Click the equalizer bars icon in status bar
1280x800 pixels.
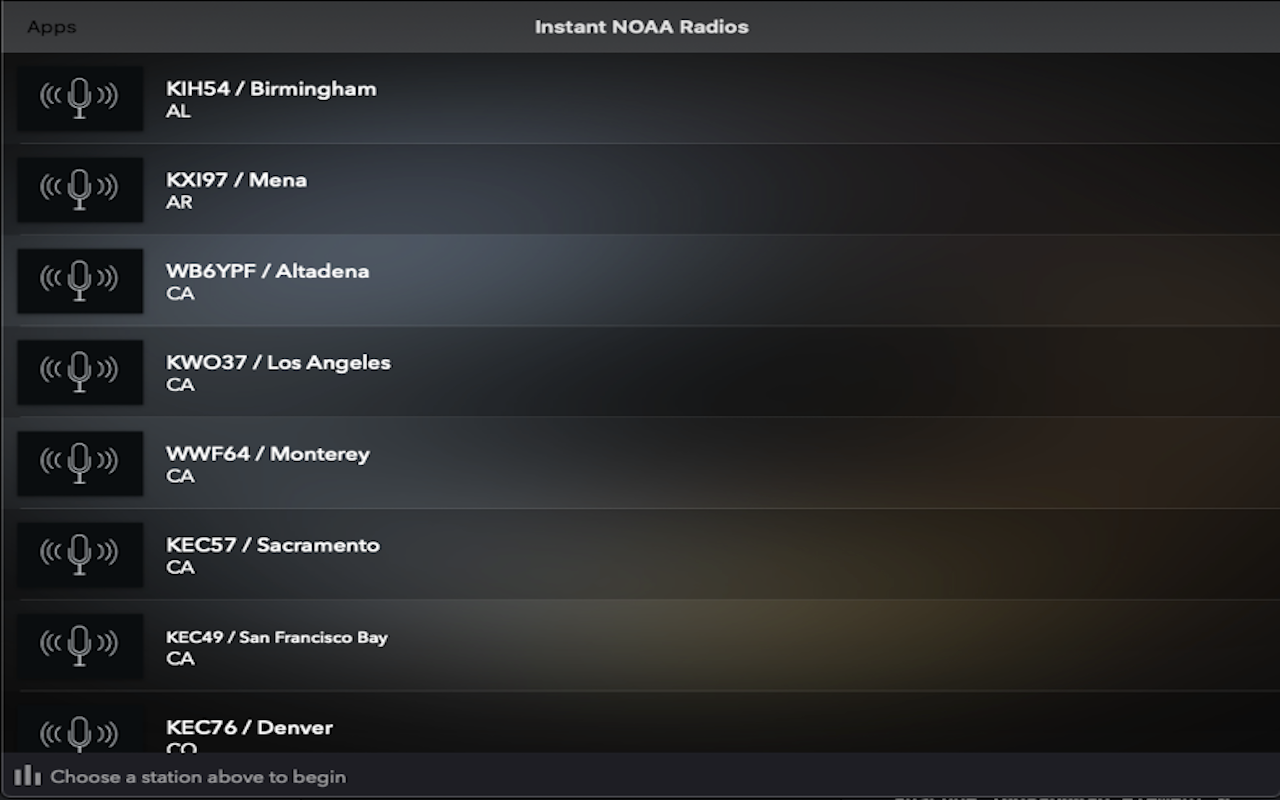28,776
